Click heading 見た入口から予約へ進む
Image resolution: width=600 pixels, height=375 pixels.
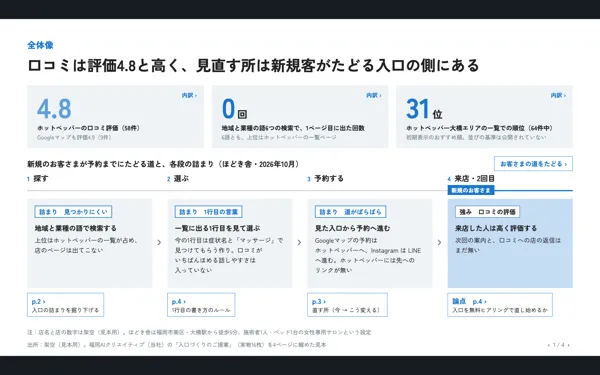coord(352,228)
